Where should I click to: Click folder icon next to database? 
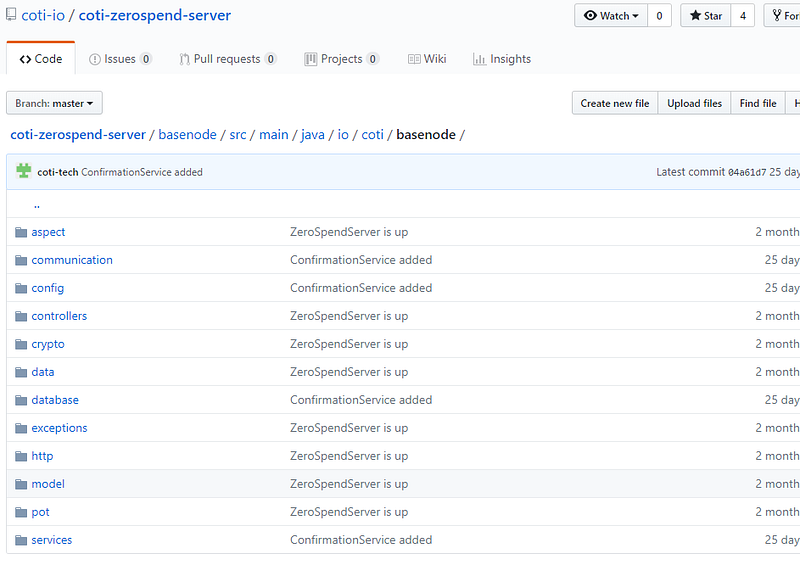tap(21, 400)
